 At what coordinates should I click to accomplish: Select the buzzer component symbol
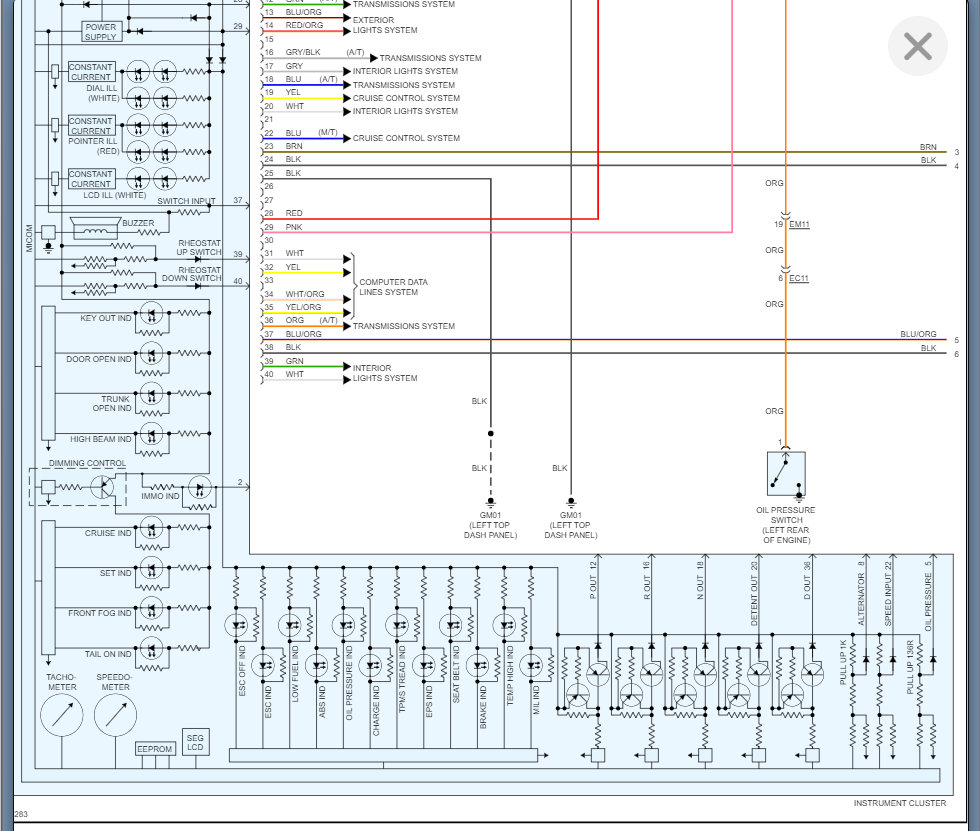point(96,229)
